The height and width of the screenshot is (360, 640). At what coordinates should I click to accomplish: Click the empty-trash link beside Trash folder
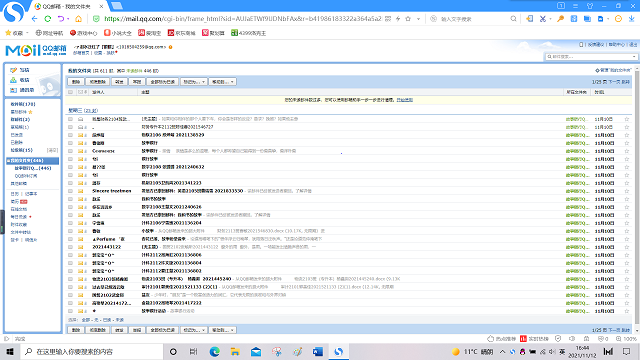point(52,150)
